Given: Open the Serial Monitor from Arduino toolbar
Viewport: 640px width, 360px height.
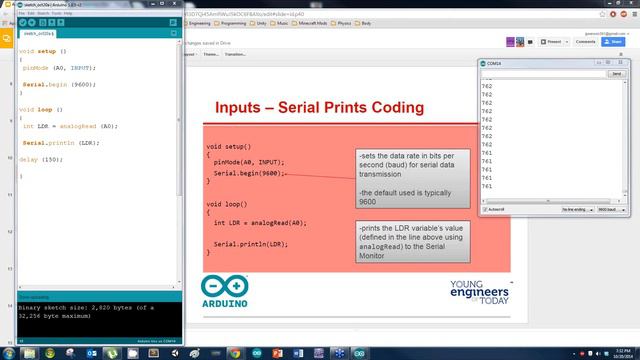Looking at the screenshot, I should (x=173, y=22).
